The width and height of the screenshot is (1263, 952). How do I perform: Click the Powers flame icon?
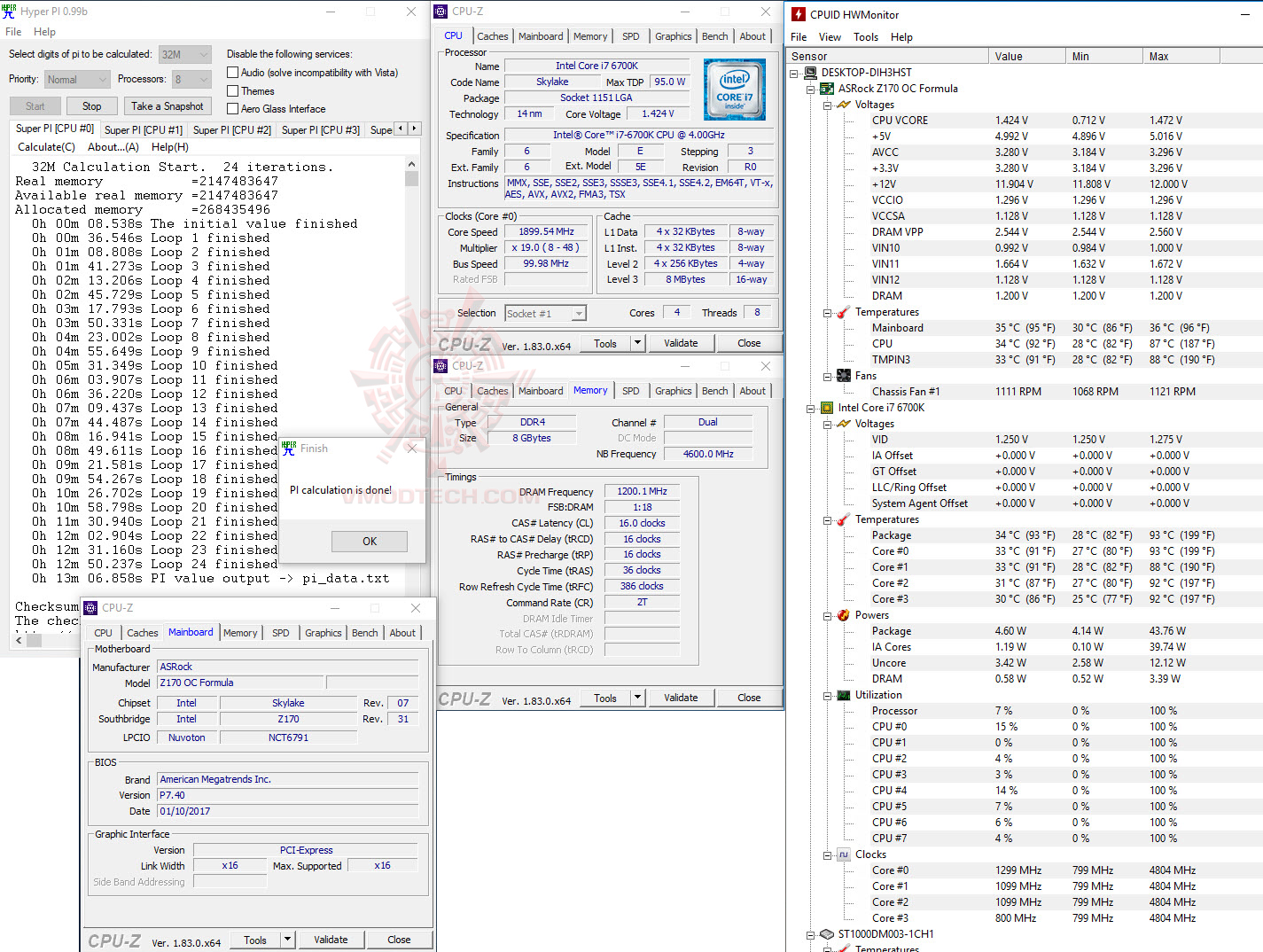pyautogui.click(x=844, y=615)
